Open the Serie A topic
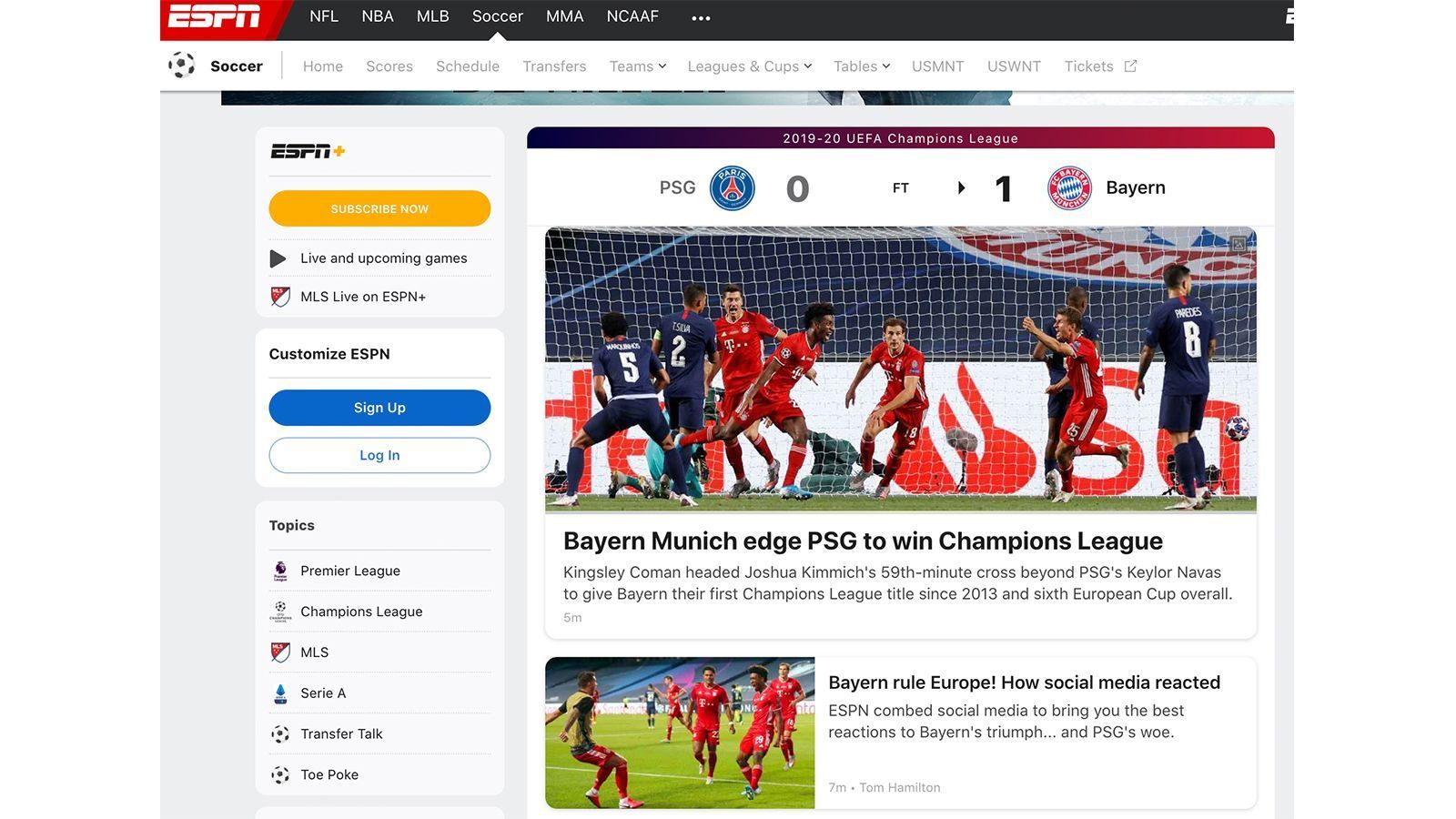This screenshot has width=1456, height=819. [323, 693]
